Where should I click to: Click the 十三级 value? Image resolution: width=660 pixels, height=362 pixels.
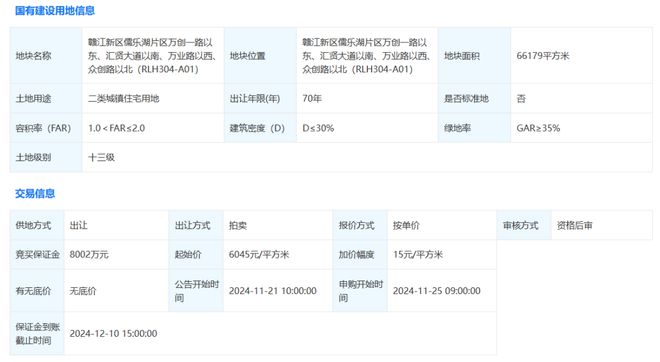point(101,158)
